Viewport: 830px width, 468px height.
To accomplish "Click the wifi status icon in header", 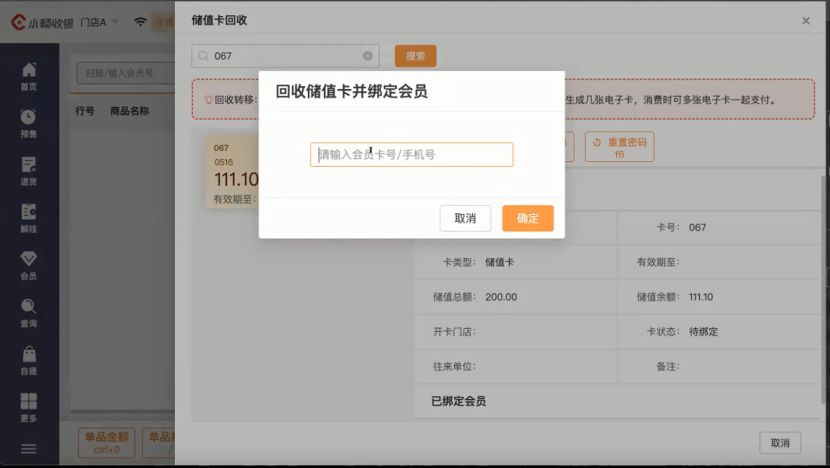I will [140, 22].
